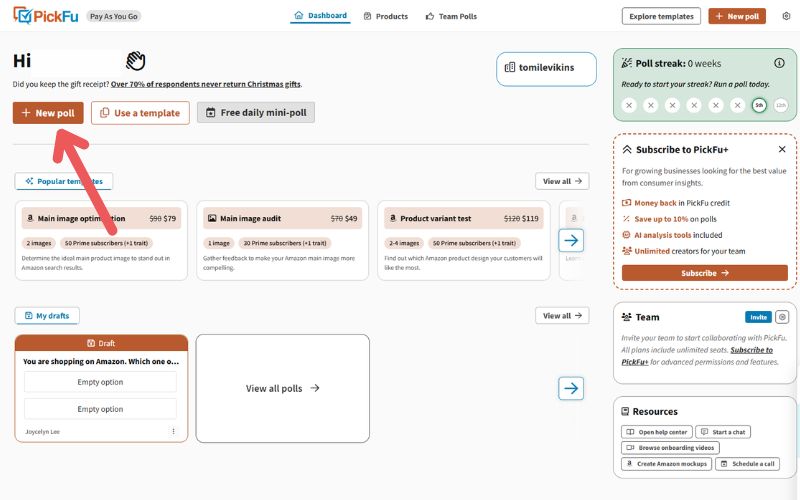Click the top-right New poll button
This screenshot has height=500, width=800.
[x=737, y=16]
